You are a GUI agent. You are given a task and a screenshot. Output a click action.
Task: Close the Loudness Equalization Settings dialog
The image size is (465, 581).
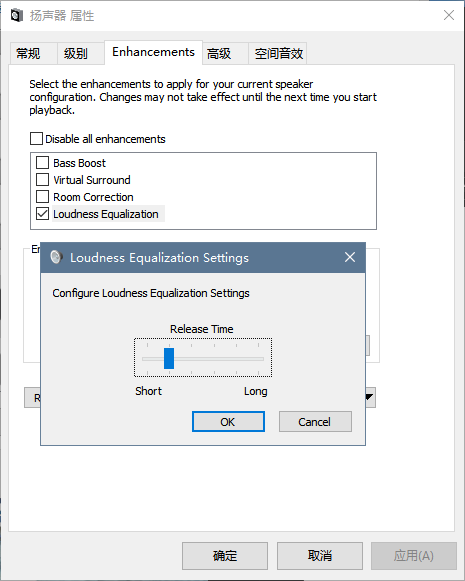pos(350,257)
